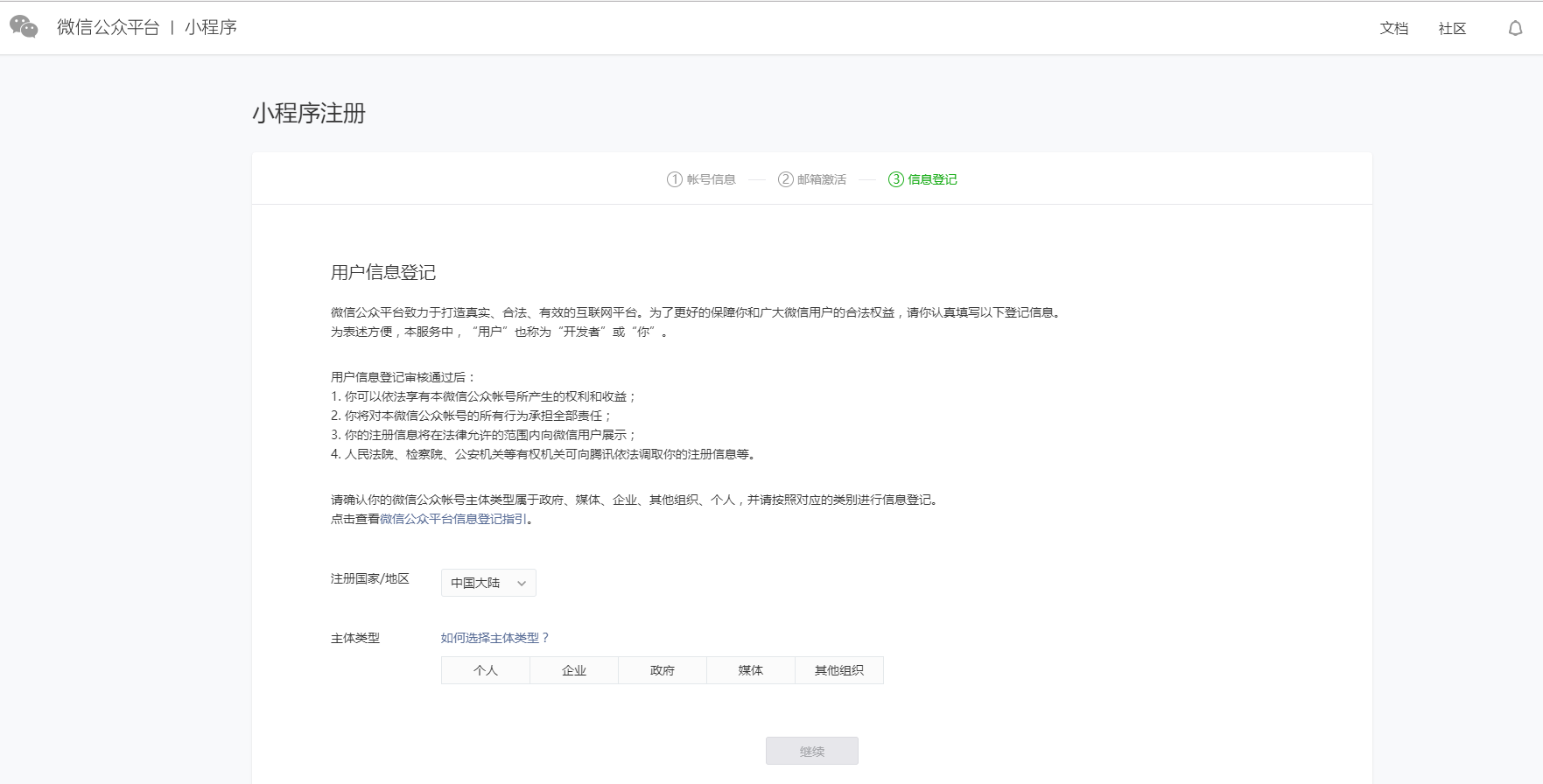The image size is (1543, 784).
Task: Click the 微信公众平台 header title
Action: coord(109,27)
